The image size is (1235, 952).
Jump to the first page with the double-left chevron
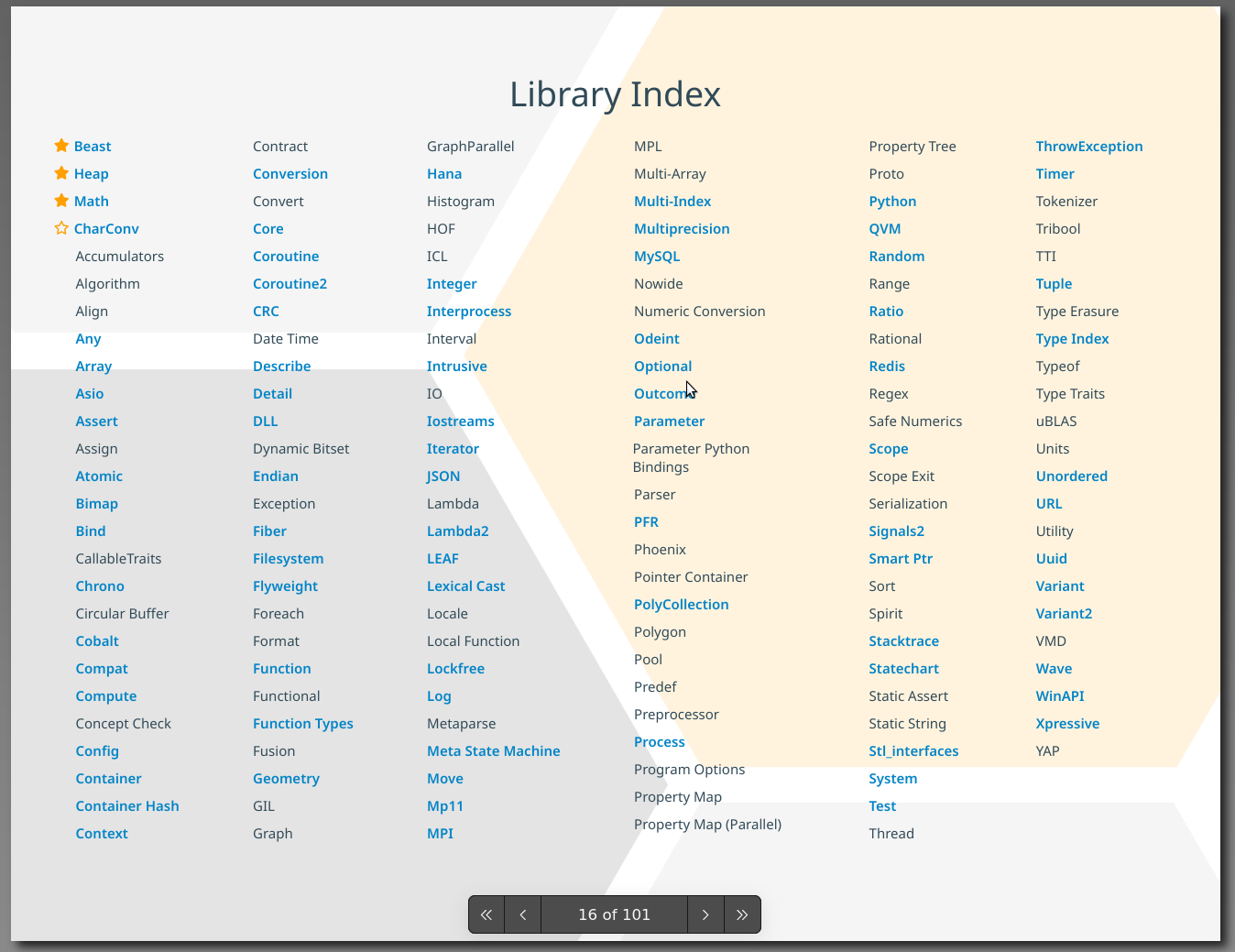[x=486, y=914]
